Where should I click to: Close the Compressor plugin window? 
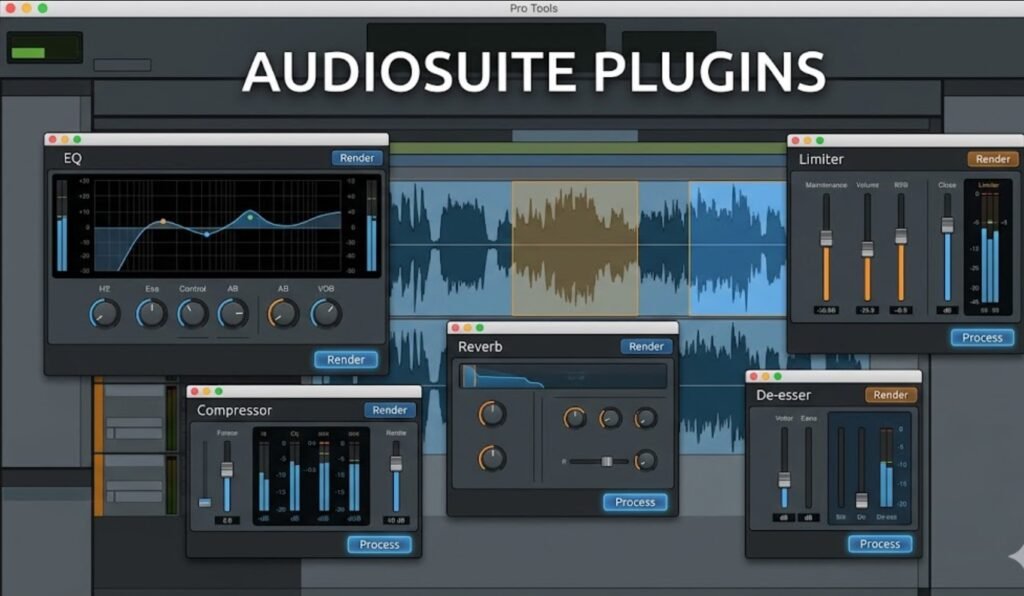click(194, 391)
